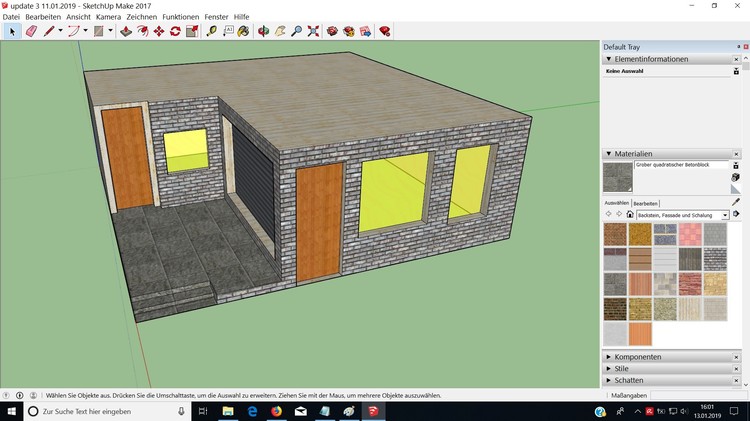Open the Zeichnen menu
750x421 pixels.
[x=142, y=17]
